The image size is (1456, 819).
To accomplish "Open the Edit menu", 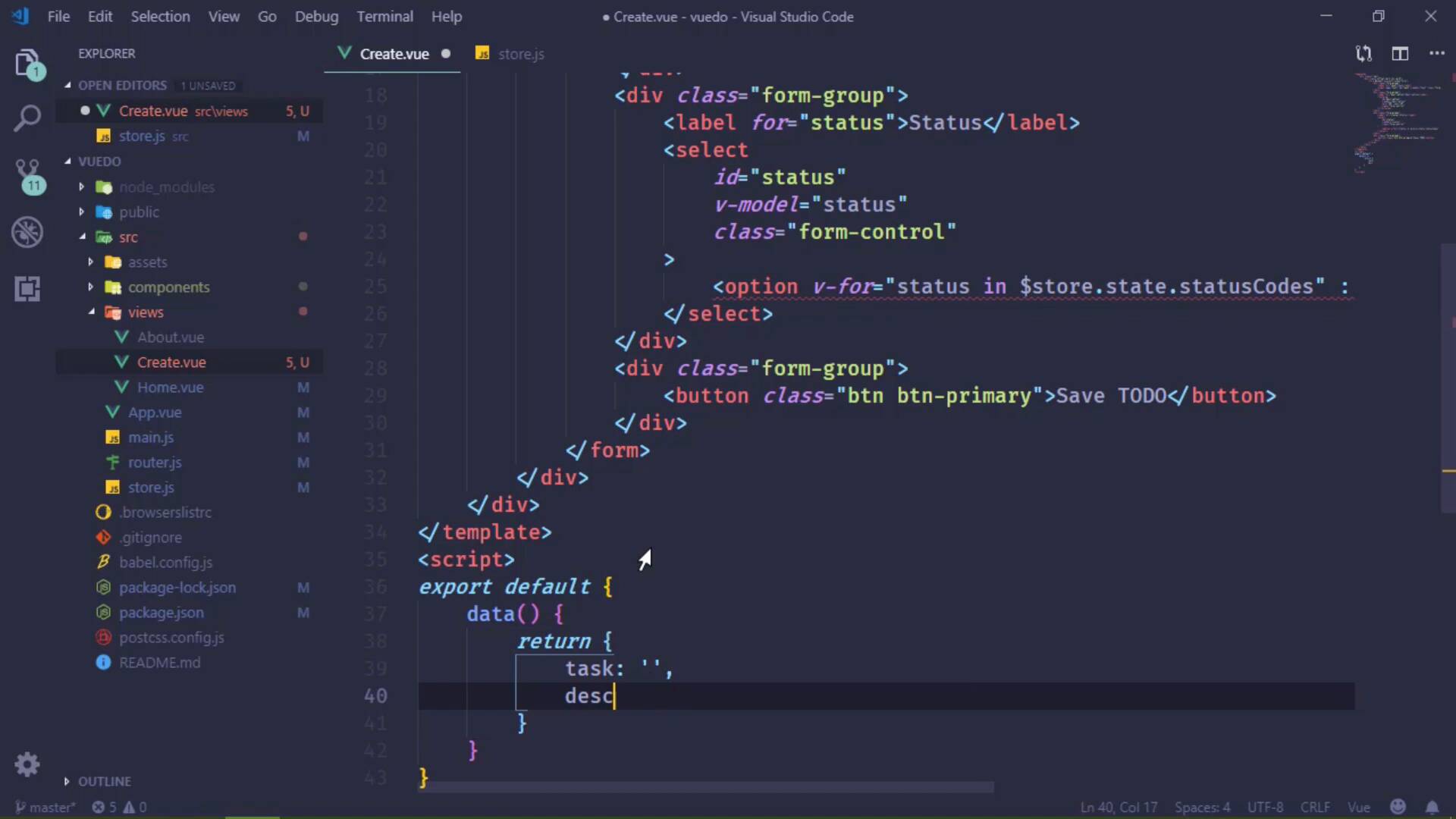I will coord(99,16).
